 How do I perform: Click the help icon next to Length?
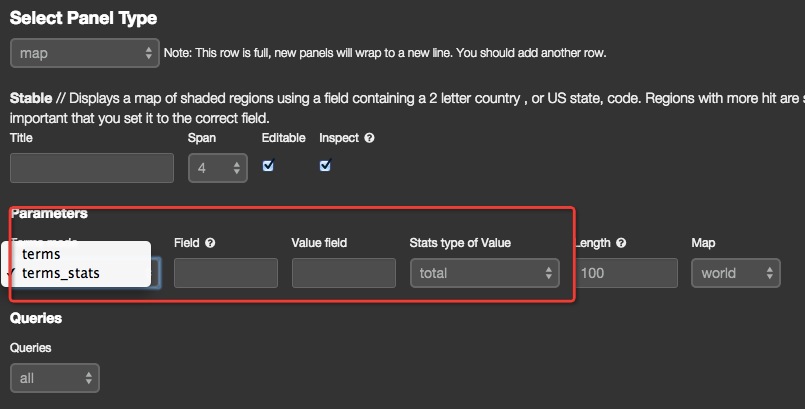(x=622, y=243)
